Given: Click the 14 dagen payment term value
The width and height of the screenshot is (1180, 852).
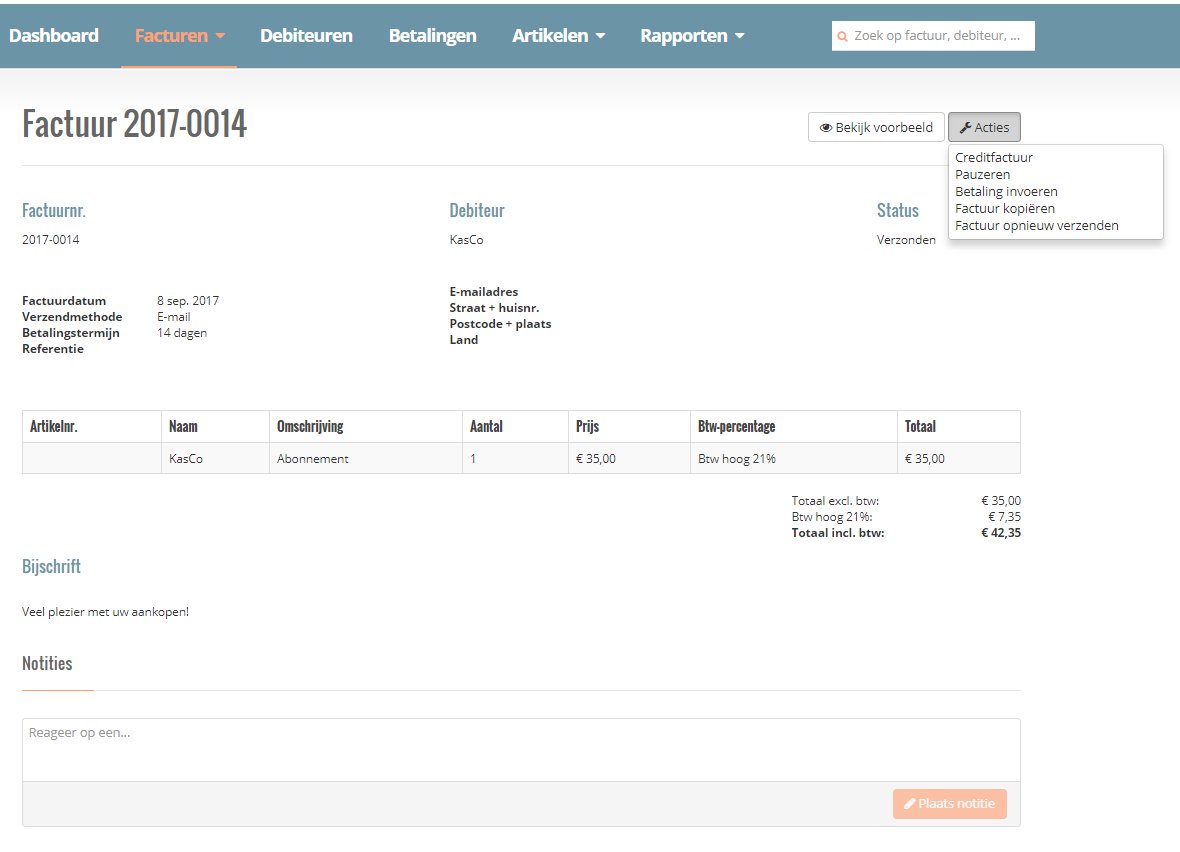Looking at the screenshot, I should (x=181, y=333).
